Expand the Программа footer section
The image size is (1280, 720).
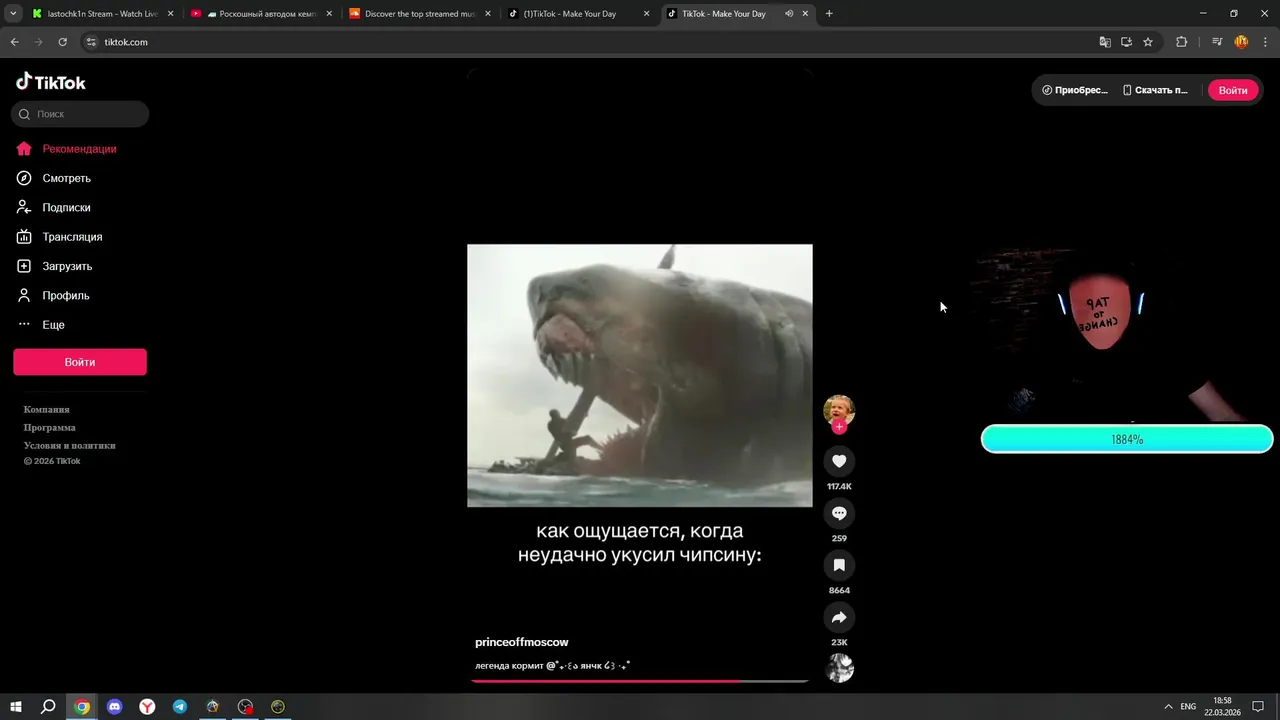click(50, 427)
